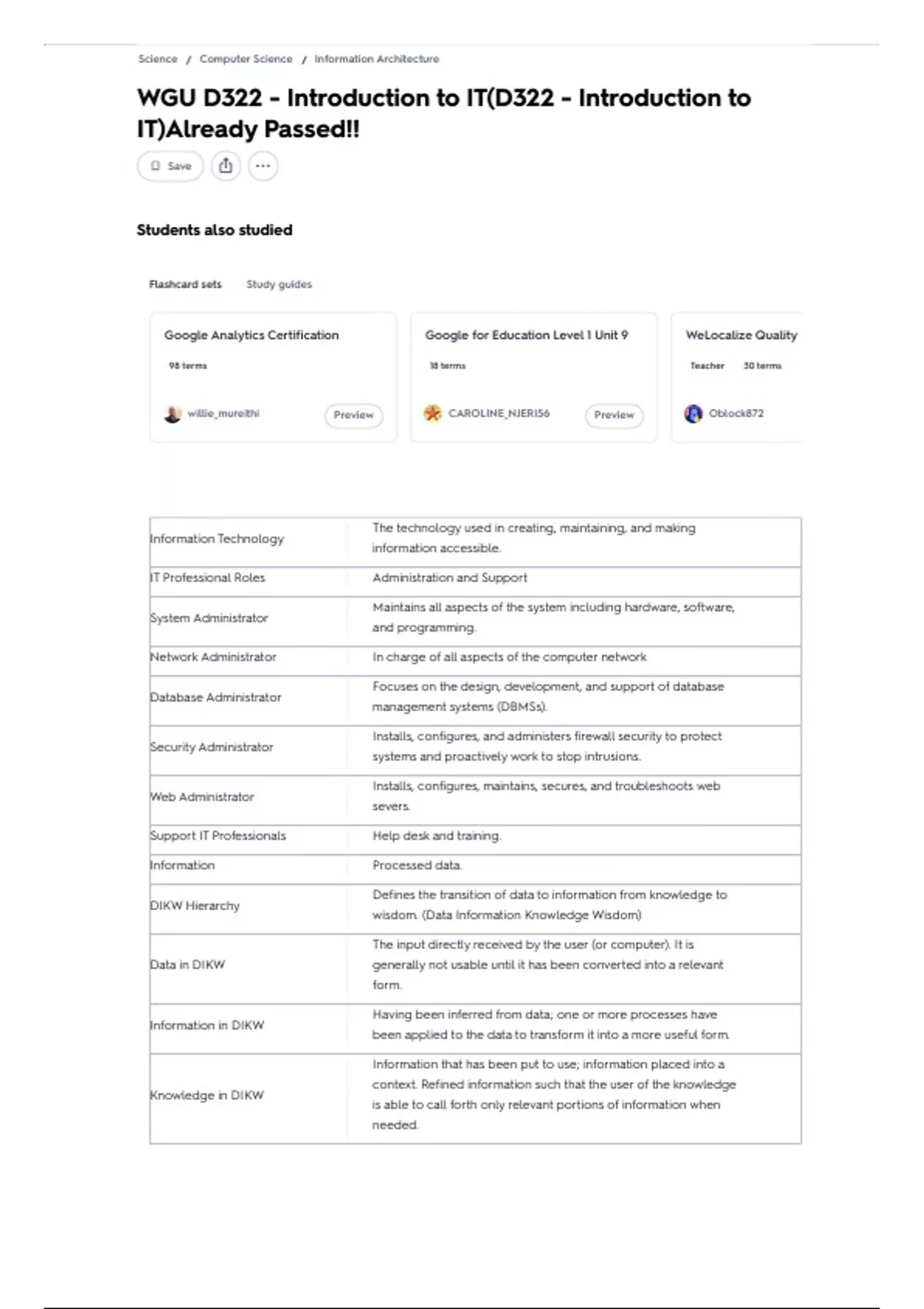Switch to the Flashcard sets tab
Image resolution: width=924 pixels, height=1309 pixels.
185,284
